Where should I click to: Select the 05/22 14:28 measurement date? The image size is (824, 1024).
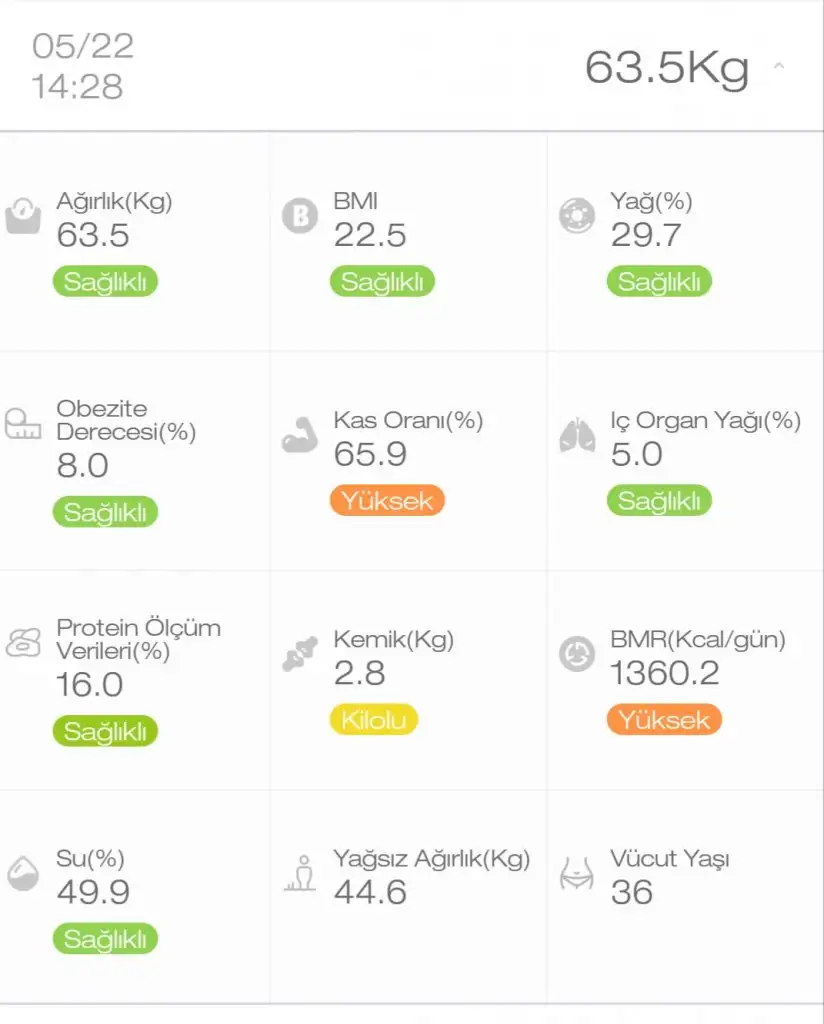(82, 66)
